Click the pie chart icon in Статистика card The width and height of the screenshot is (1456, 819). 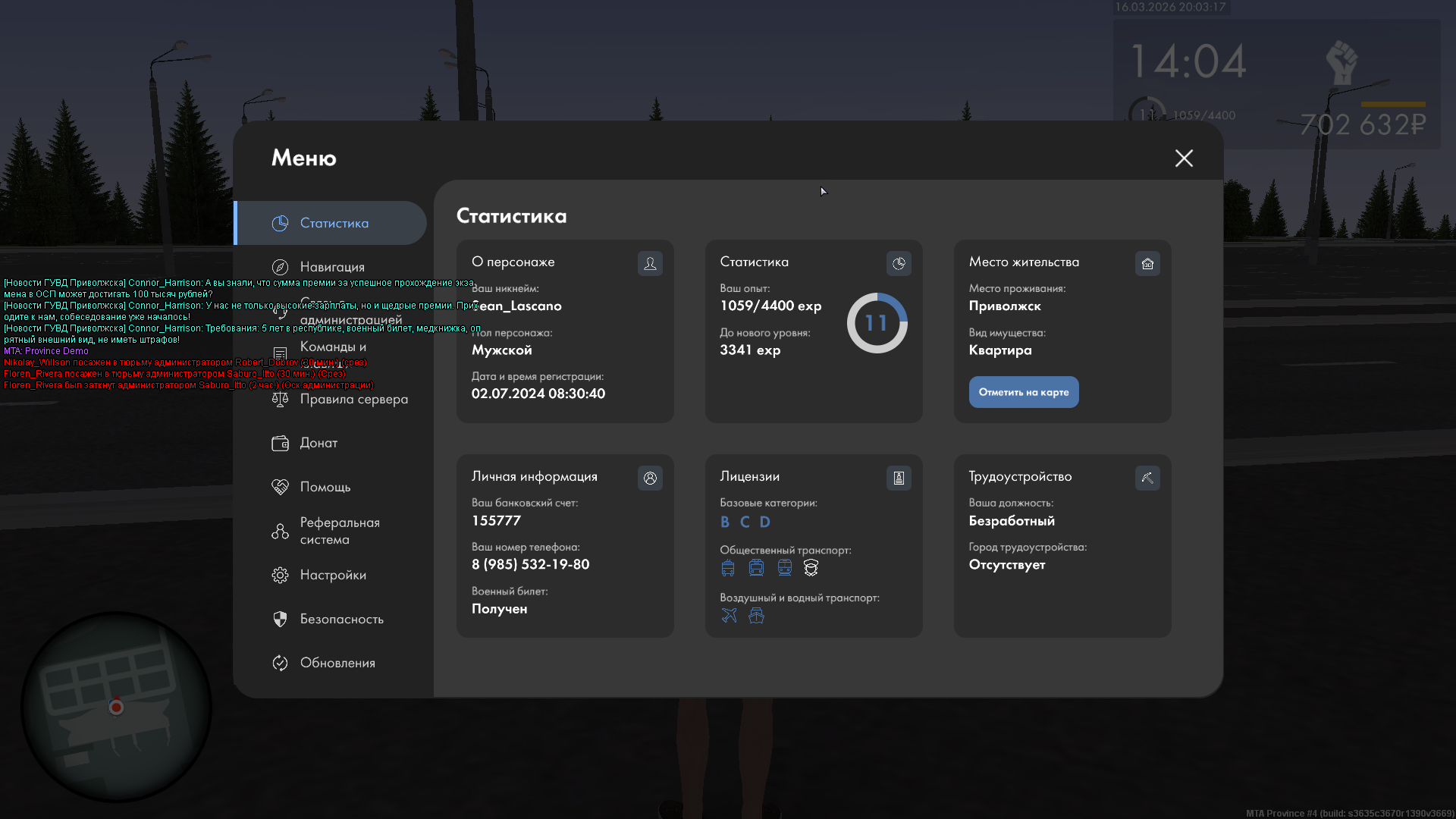coord(899,263)
